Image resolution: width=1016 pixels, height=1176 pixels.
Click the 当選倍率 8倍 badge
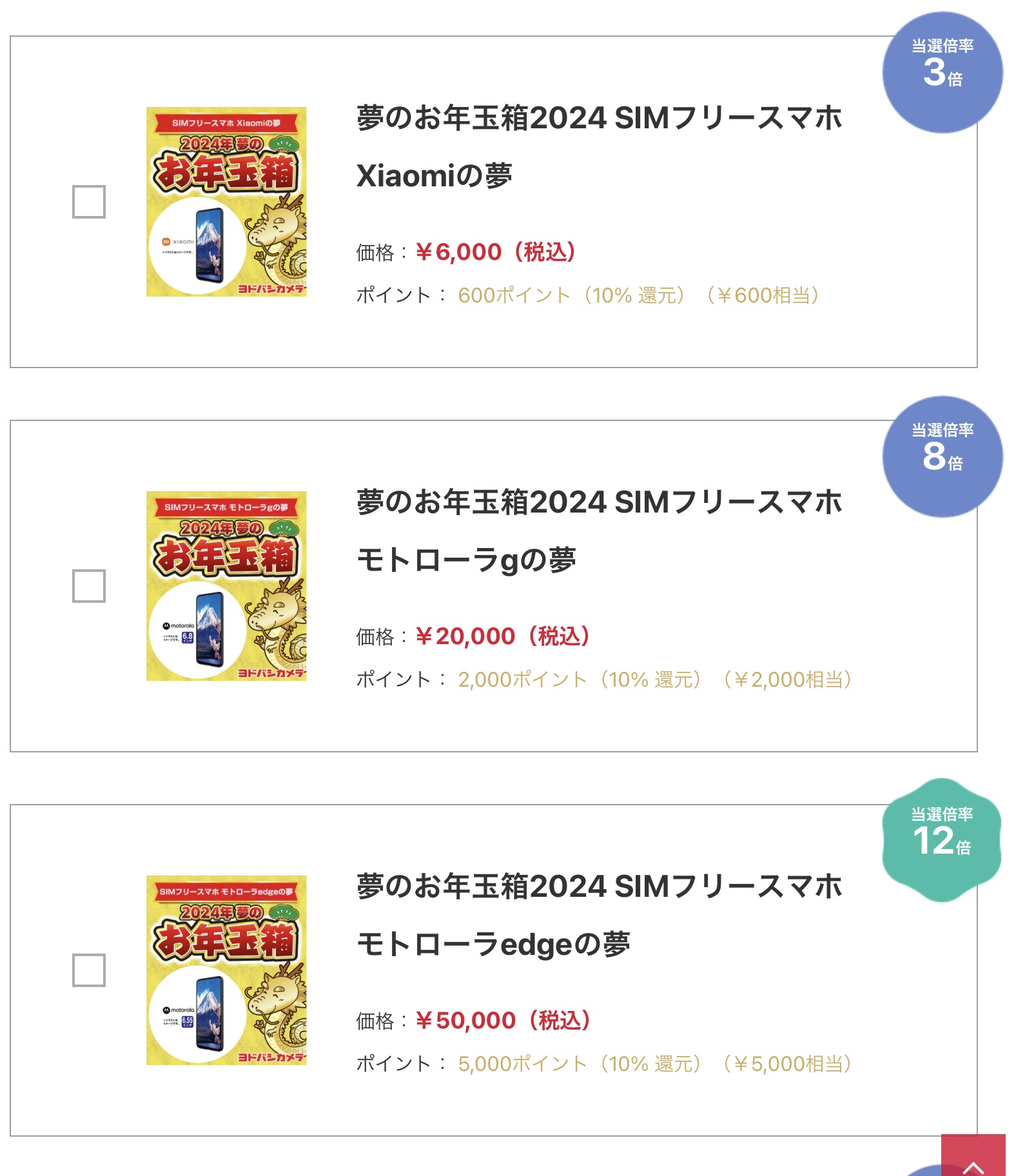pyautogui.click(x=942, y=456)
